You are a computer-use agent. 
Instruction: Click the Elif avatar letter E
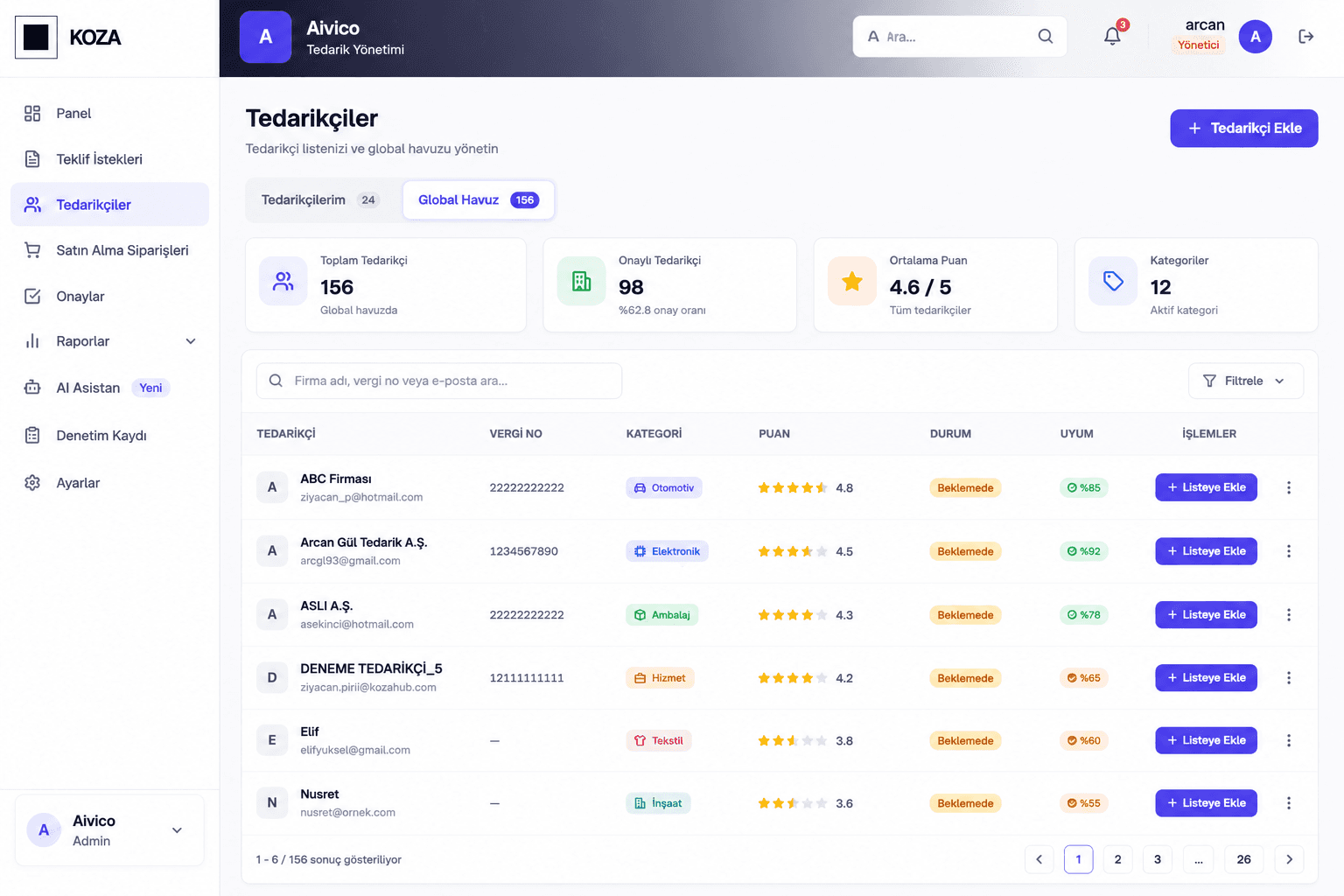272,740
